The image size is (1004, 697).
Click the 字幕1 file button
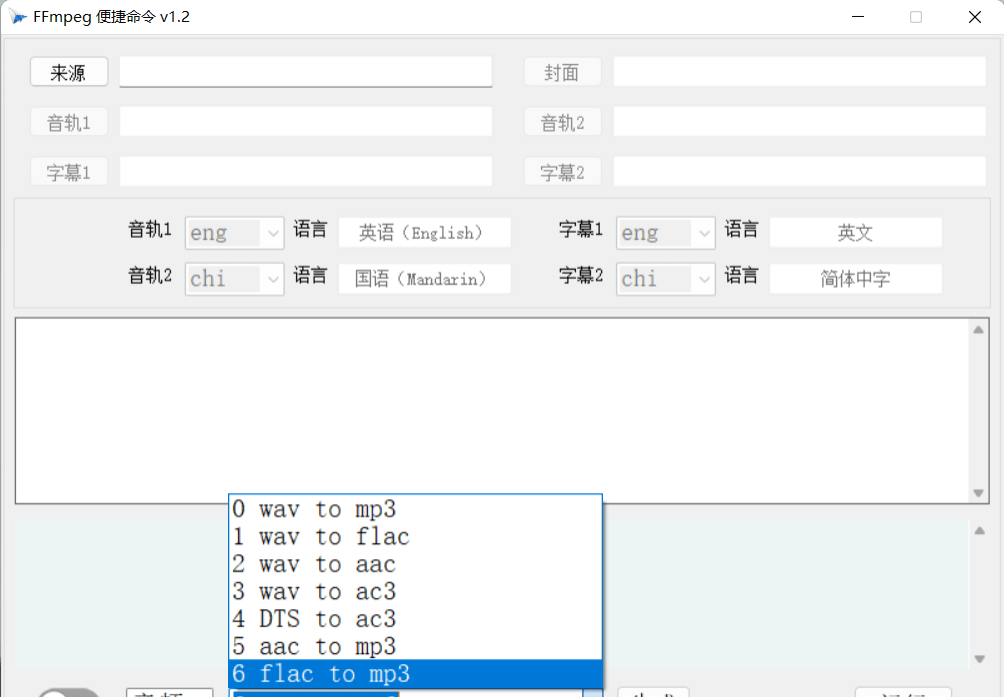69,172
